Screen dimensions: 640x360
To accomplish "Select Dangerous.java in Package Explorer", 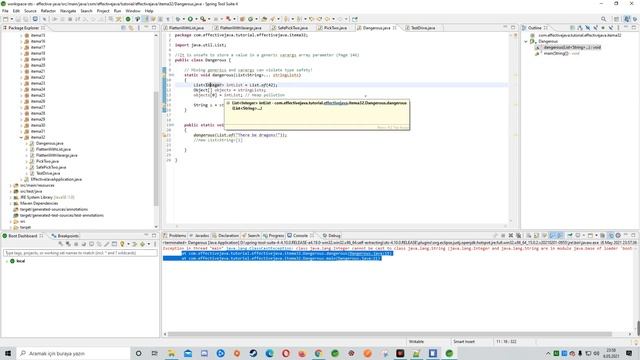I will pyautogui.click(x=49, y=143).
